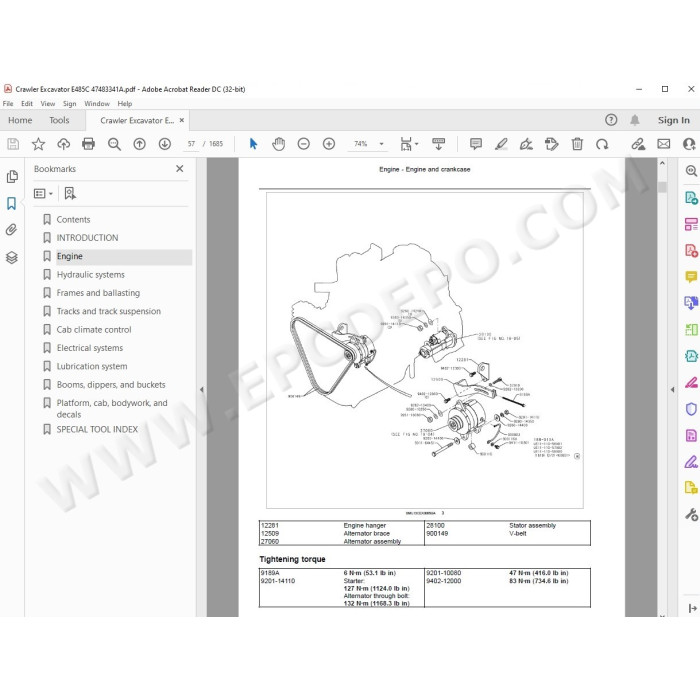Screen dimensions: 700x700
Task: Open the Comment tool in right rail
Action: [691, 277]
